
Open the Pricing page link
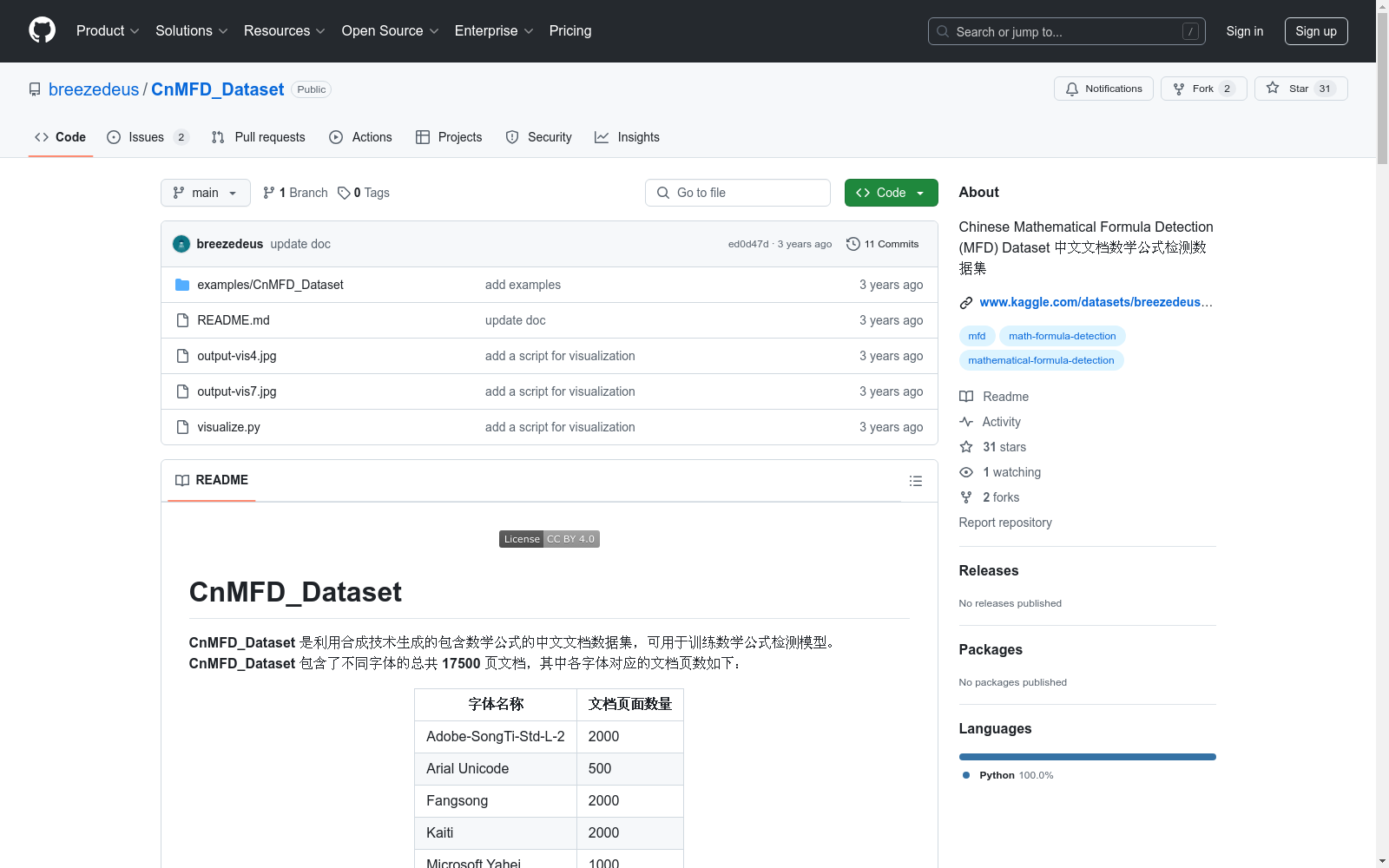click(570, 31)
